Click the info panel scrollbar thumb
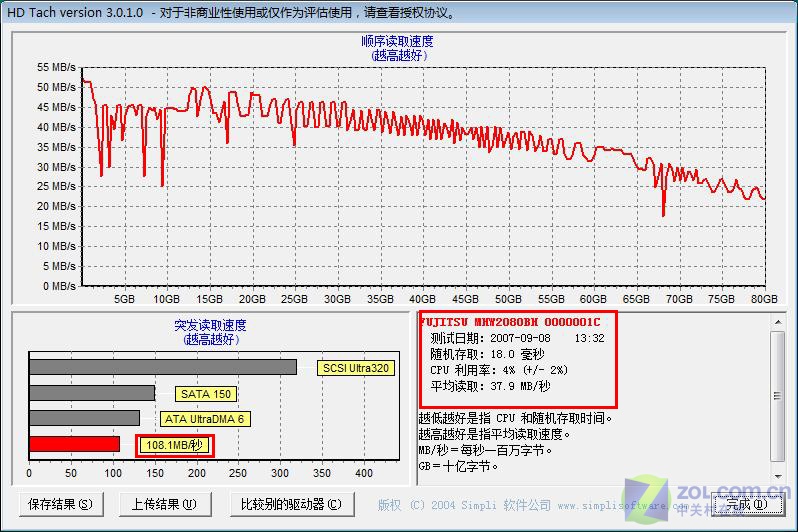Viewport: 798px width, 532px height. pos(778,396)
